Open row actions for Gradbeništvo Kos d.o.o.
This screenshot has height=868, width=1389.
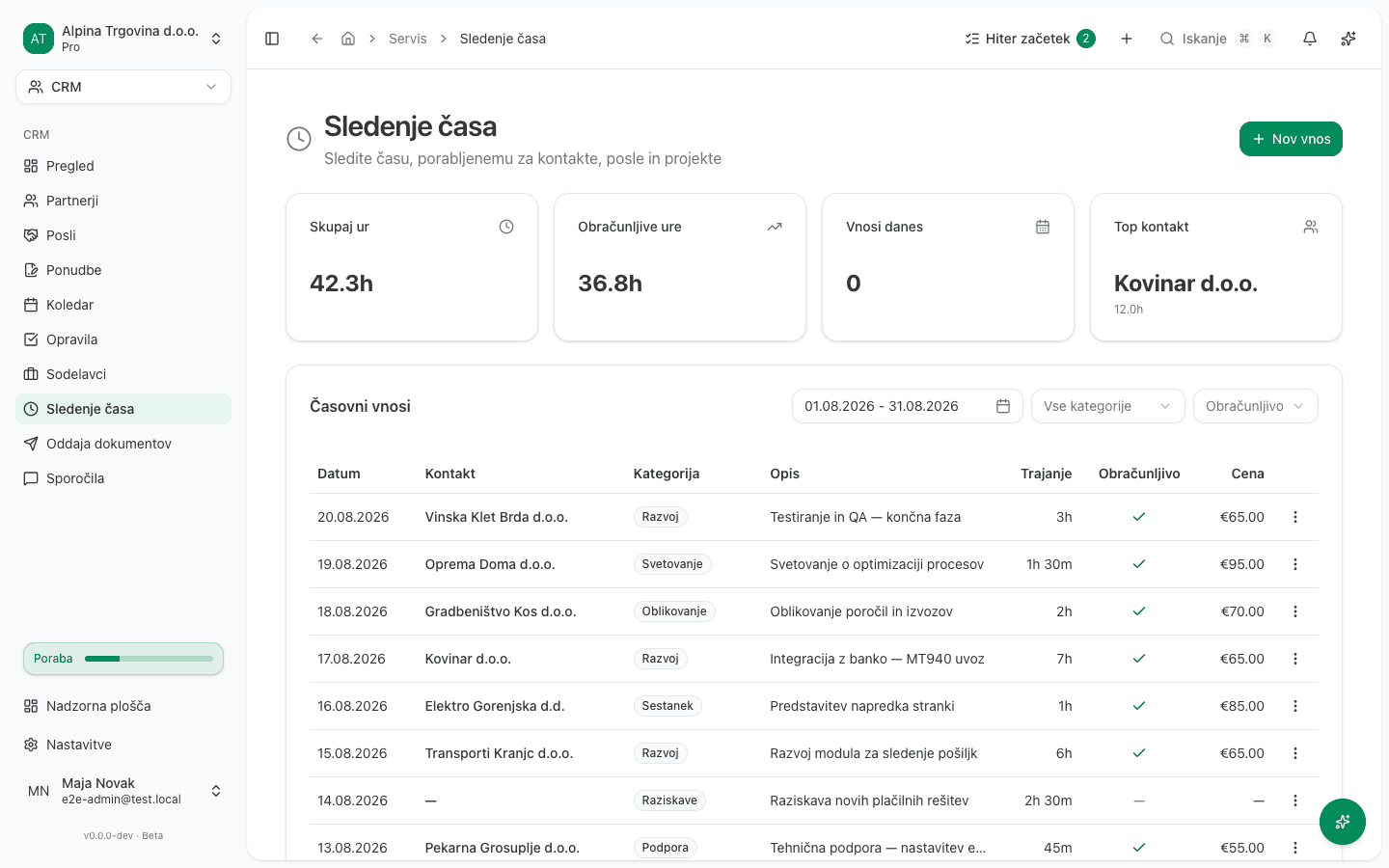[x=1295, y=611]
